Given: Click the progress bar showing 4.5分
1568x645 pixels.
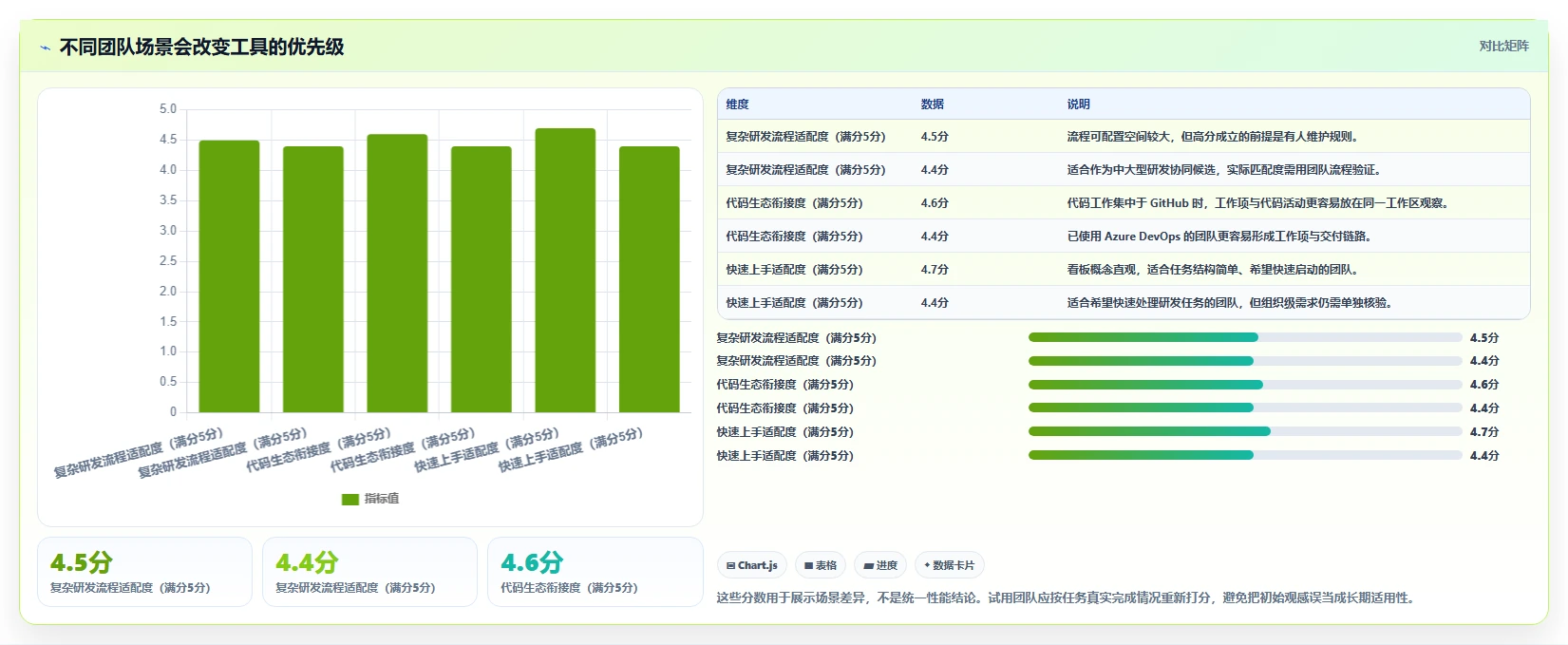Looking at the screenshot, I should click(x=1245, y=337).
